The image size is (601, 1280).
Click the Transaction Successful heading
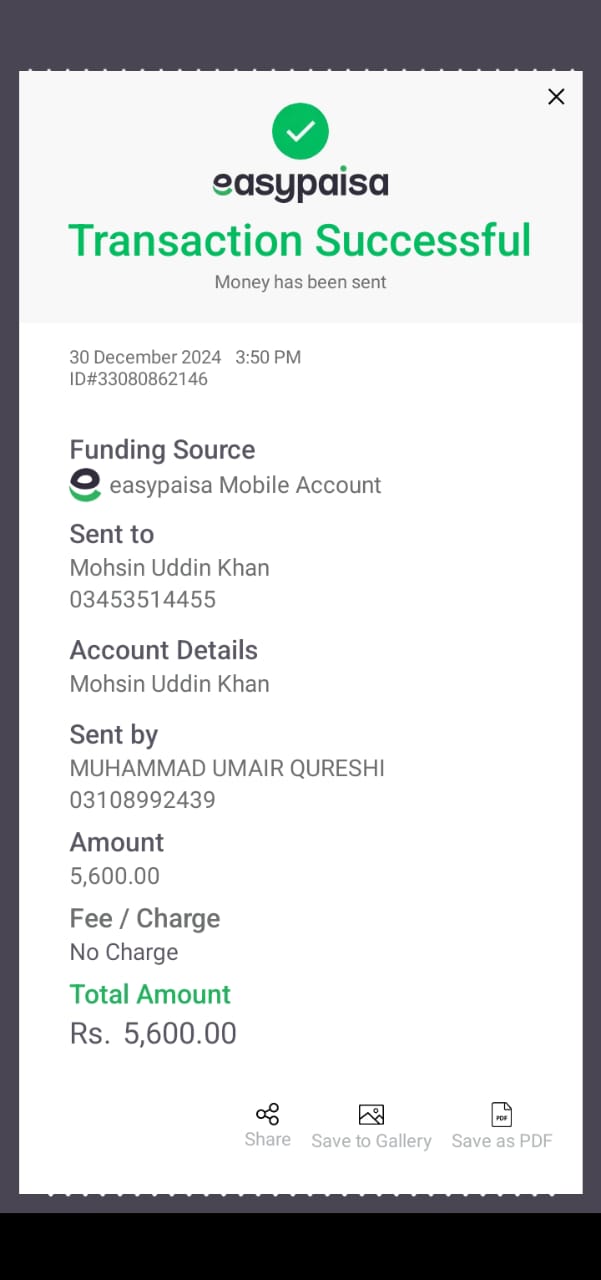(x=300, y=241)
